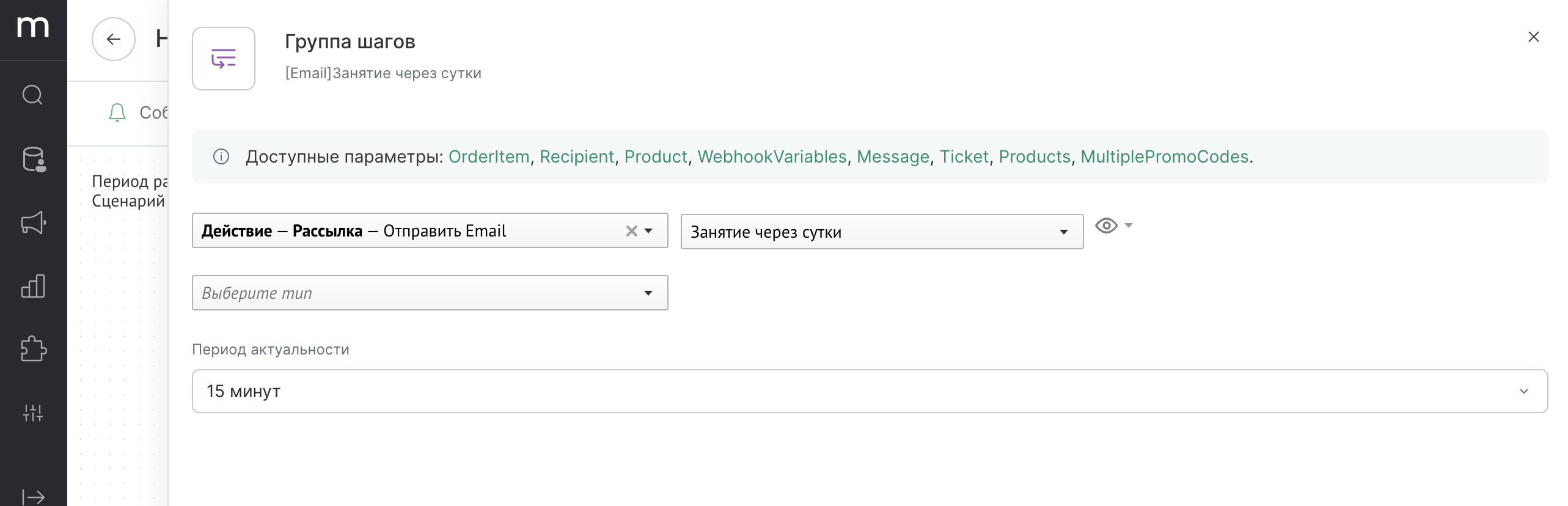The width and height of the screenshot is (1568, 506).
Task: Open the Ticket parameter link
Action: coord(964,157)
